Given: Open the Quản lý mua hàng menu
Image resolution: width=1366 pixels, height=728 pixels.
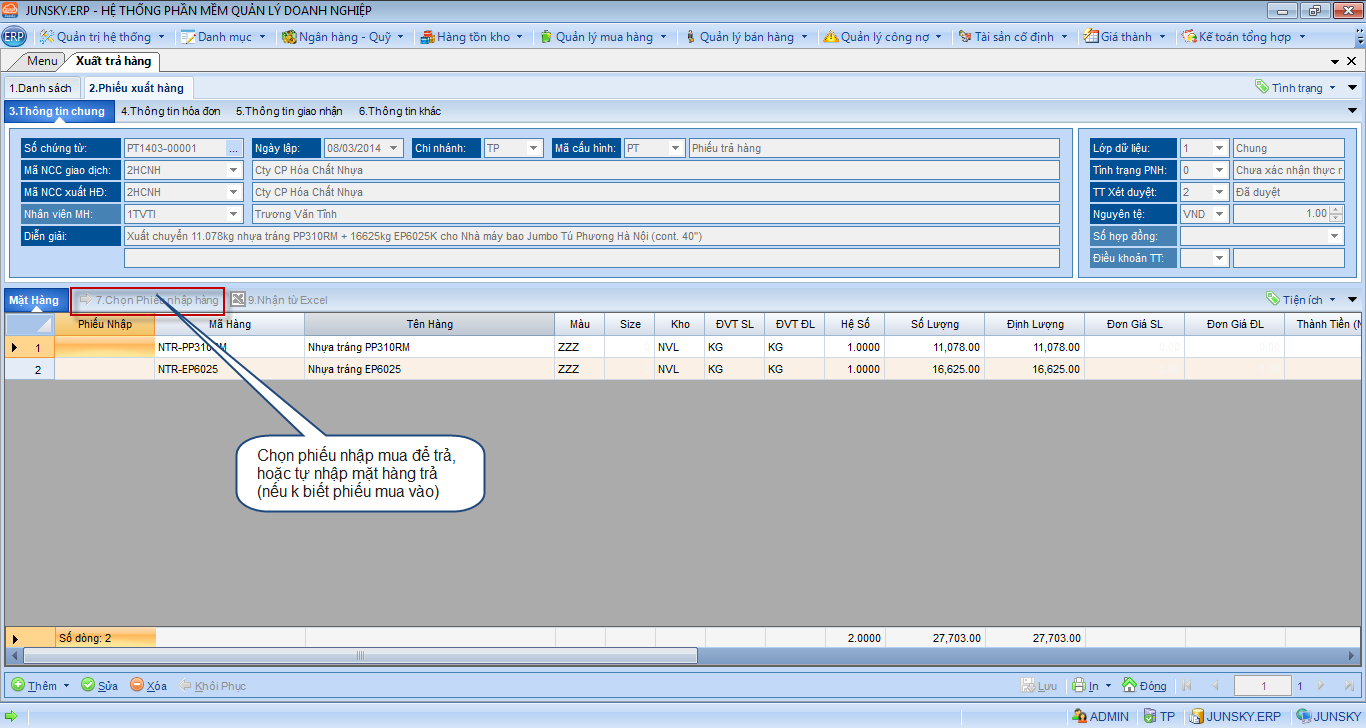Looking at the screenshot, I should coord(603,37).
